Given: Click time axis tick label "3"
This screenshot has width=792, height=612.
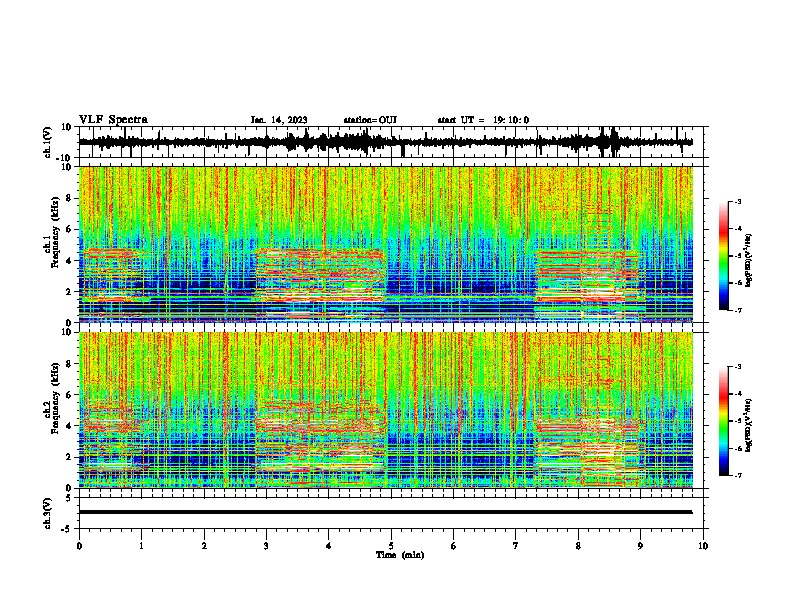Looking at the screenshot, I should [266, 546].
